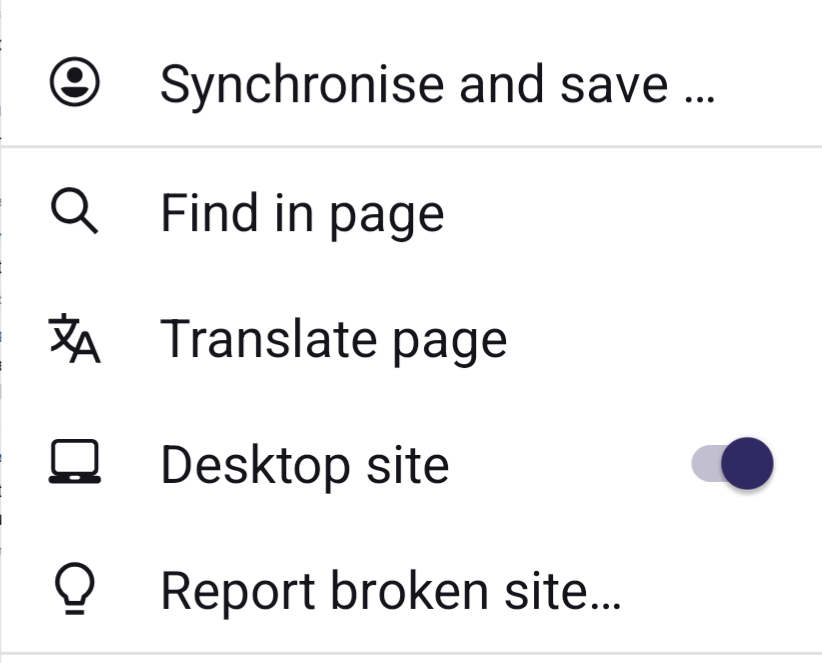
Task: Click the magnifying glass Find icon
Action: pos(74,212)
